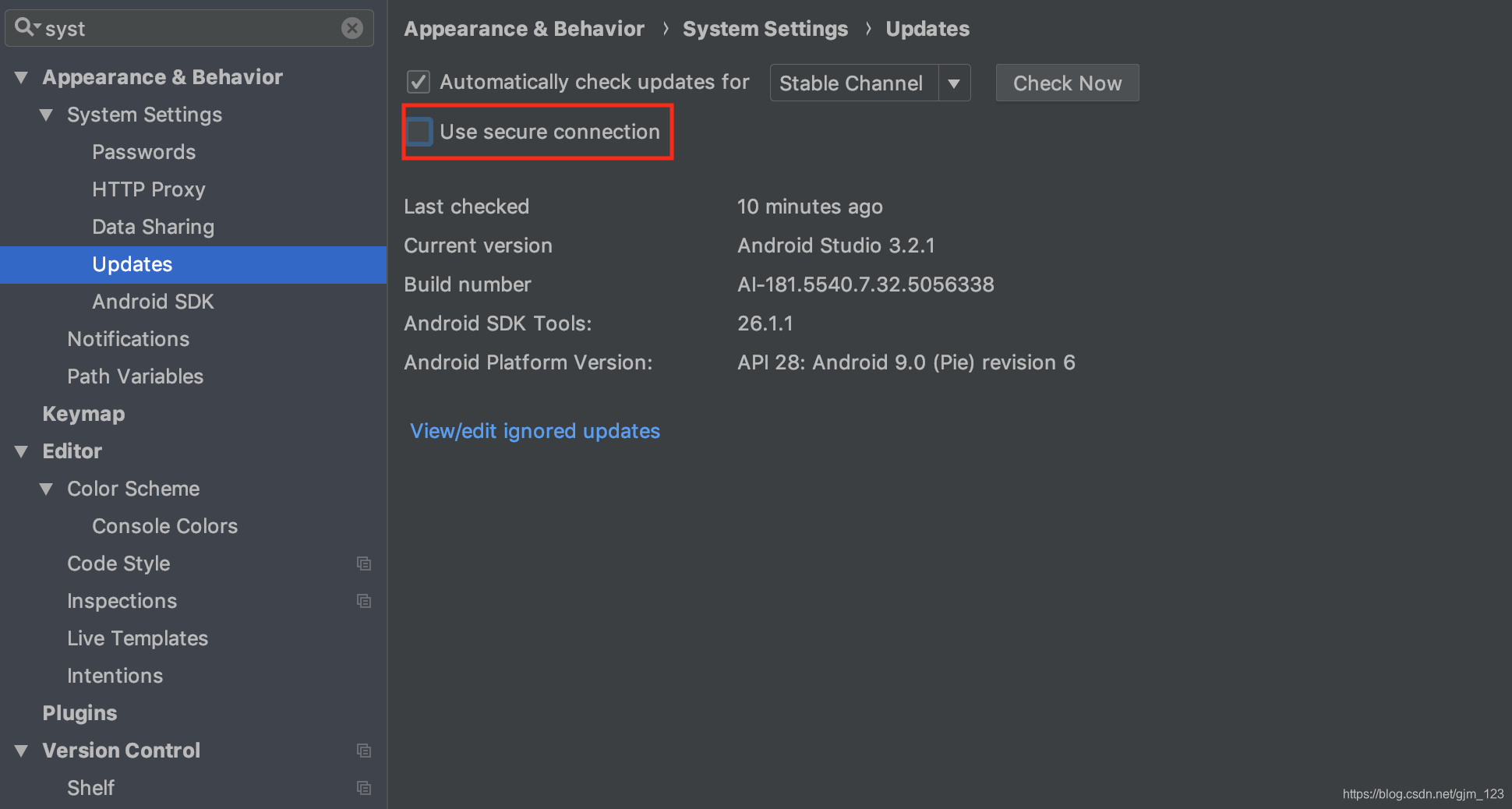Click the 'Last checked' label
Viewport: 1512px width, 809px height.
pos(466,207)
